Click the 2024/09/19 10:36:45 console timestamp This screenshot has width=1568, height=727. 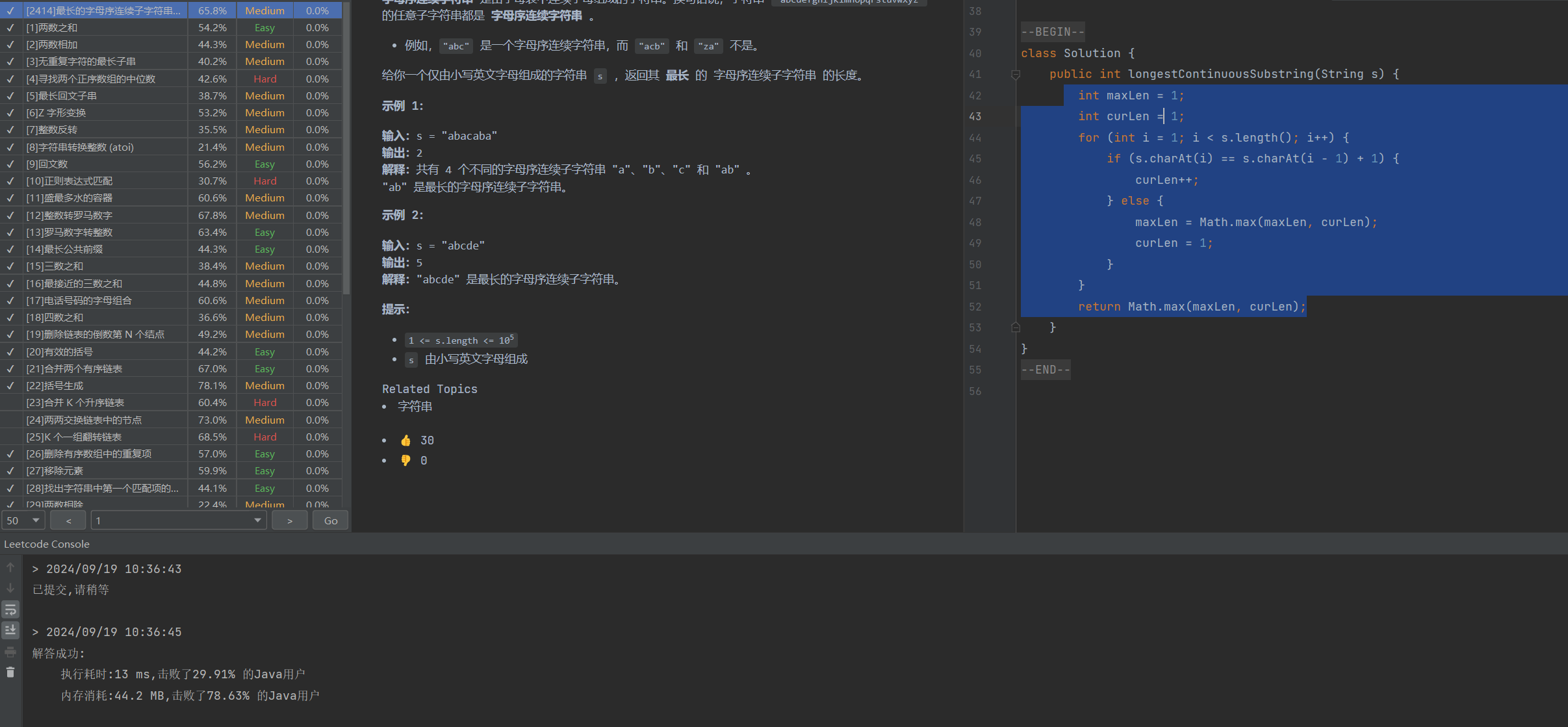point(114,632)
